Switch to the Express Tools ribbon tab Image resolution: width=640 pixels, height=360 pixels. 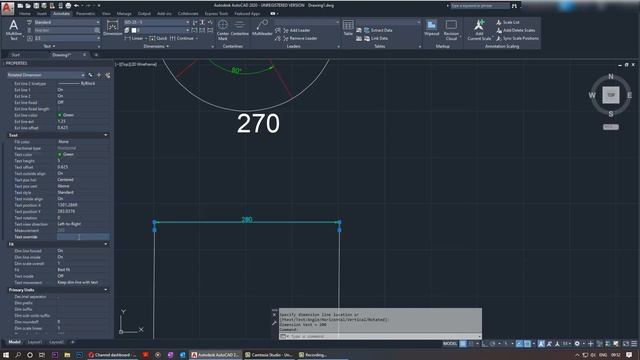[216, 13]
